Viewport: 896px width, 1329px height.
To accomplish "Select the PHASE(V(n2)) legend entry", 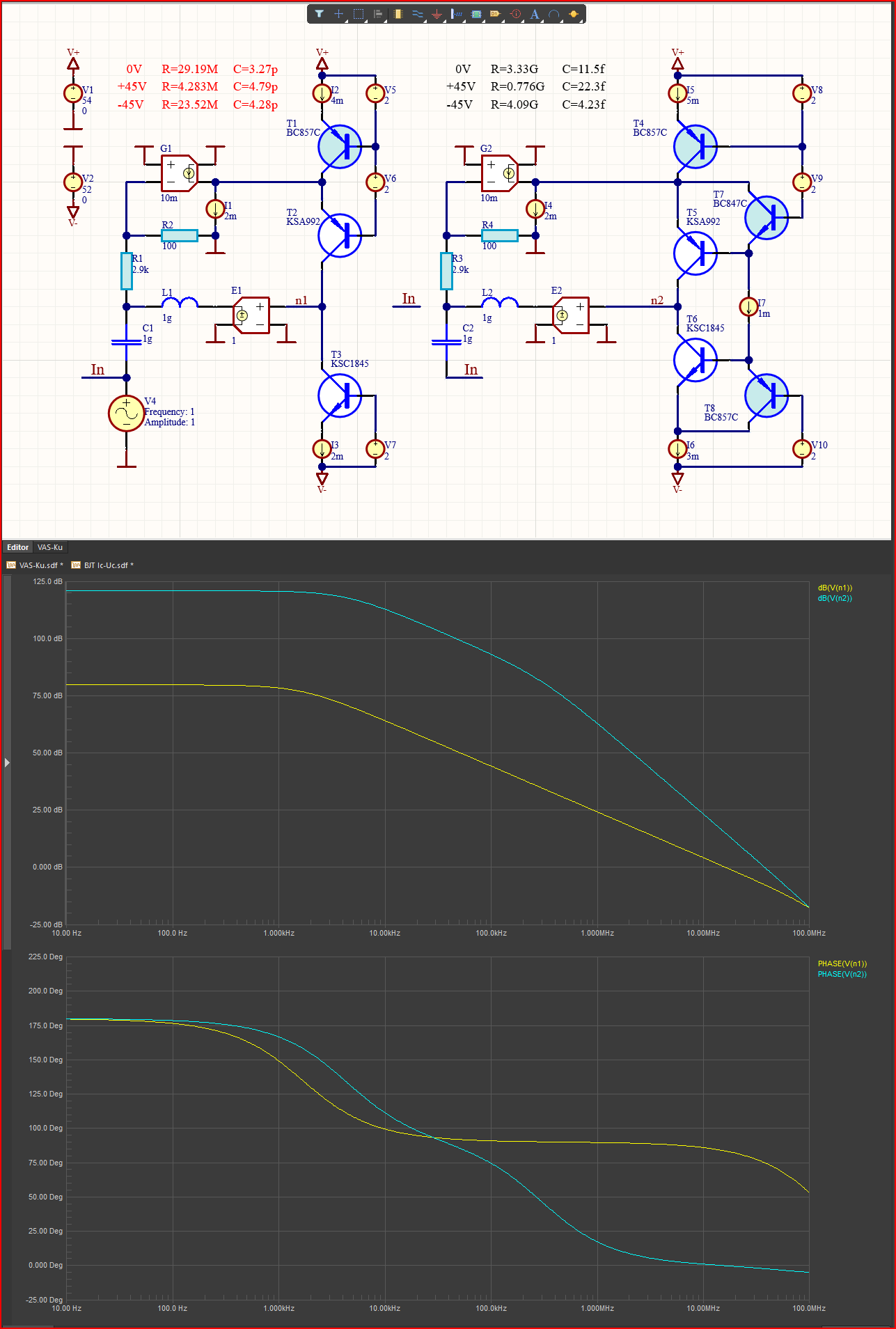I will coord(842,974).
